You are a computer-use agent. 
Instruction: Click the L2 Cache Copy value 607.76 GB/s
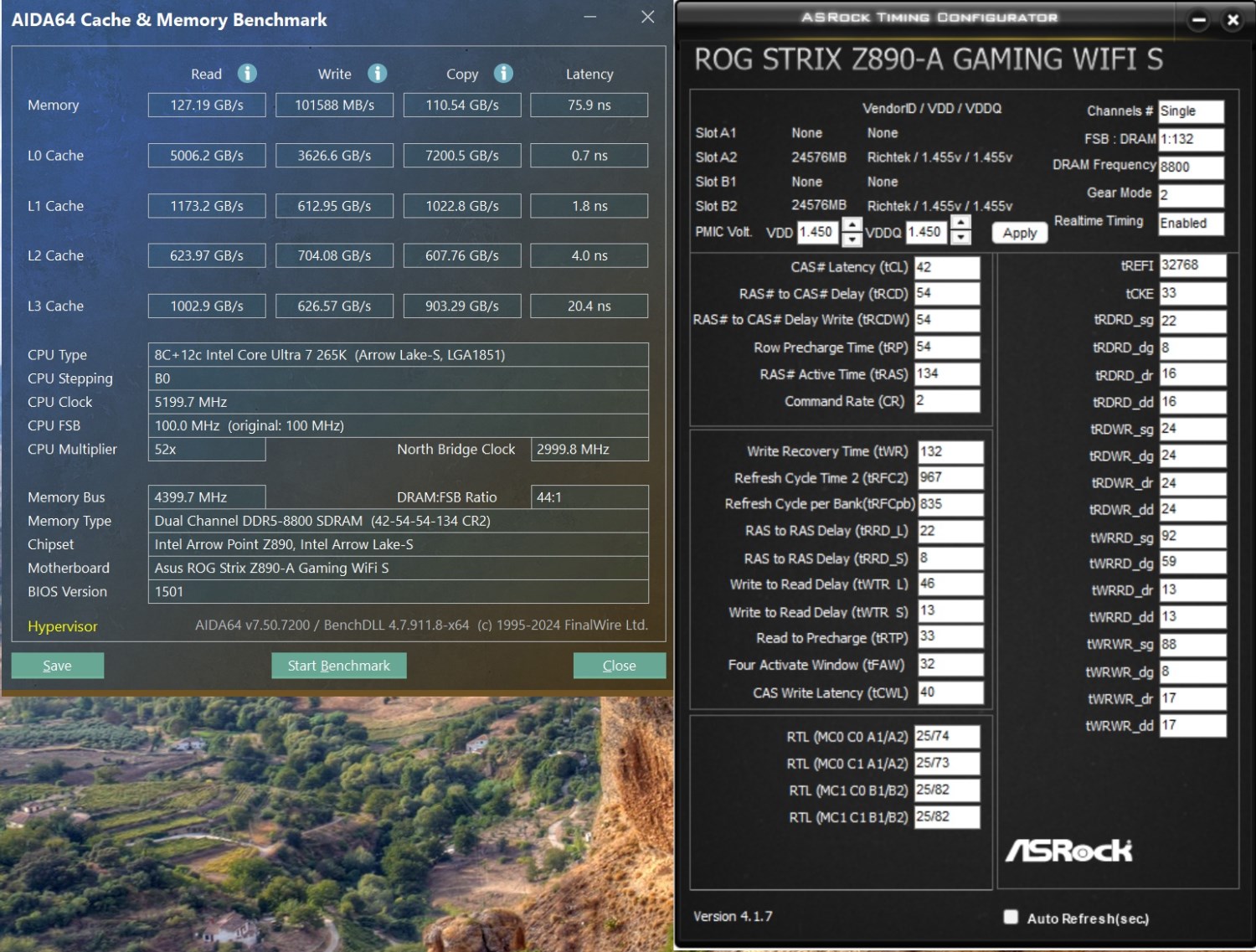pos(462,255)
